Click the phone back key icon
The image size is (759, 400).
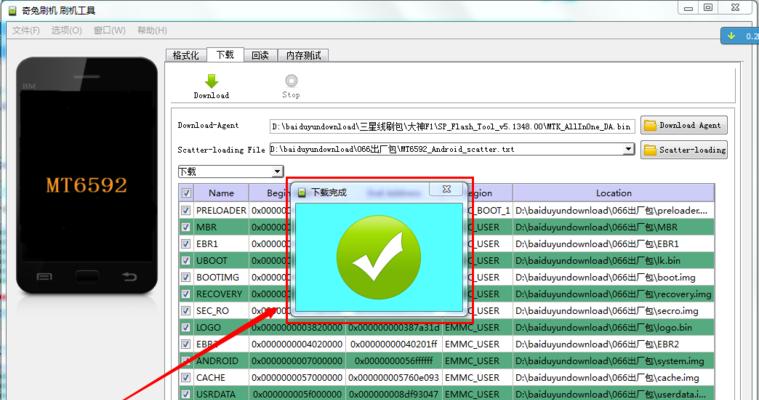tap(129, 277)
